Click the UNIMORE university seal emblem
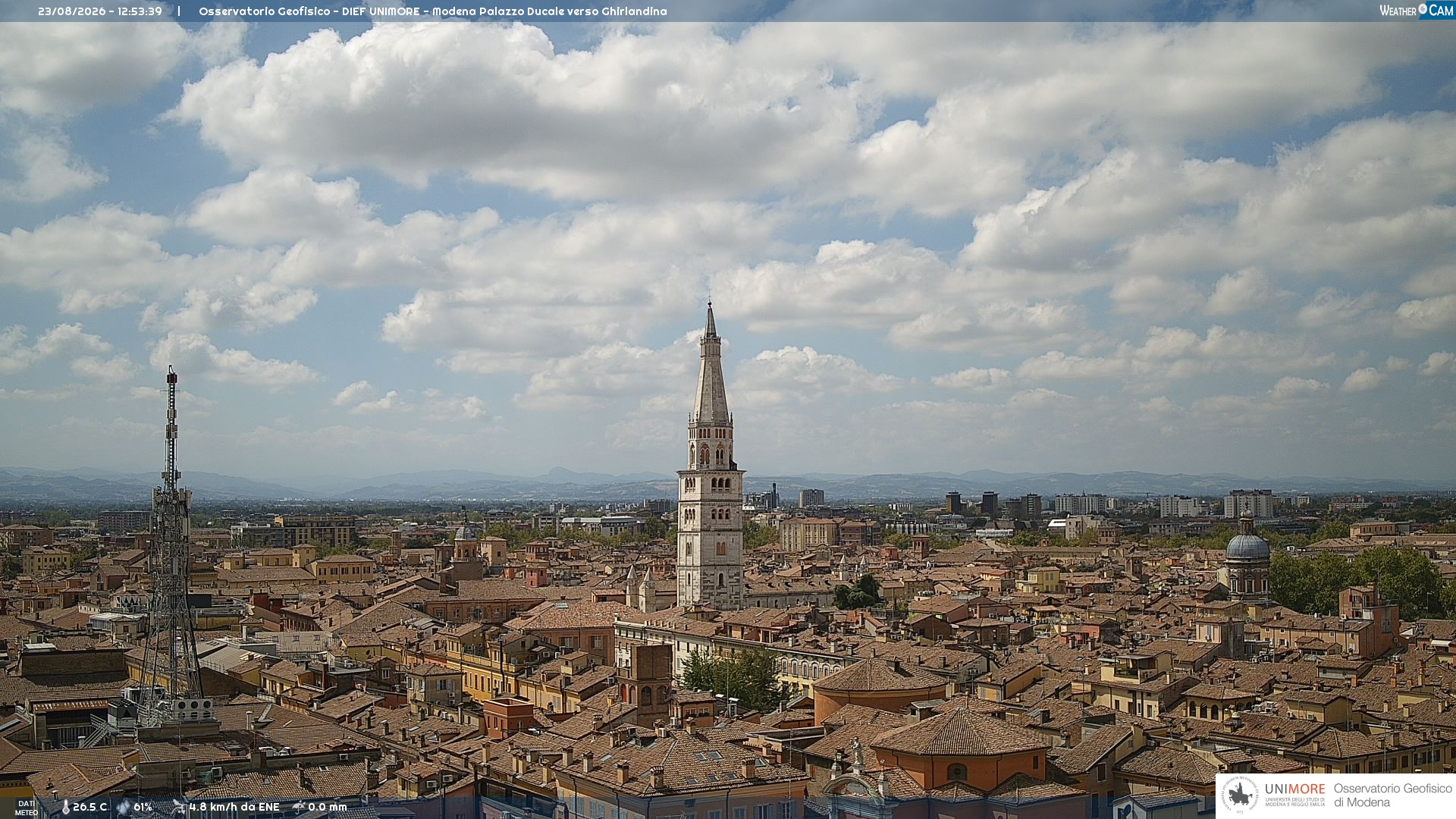This screenshot has width=1456, height=819. pos(1241,795)
